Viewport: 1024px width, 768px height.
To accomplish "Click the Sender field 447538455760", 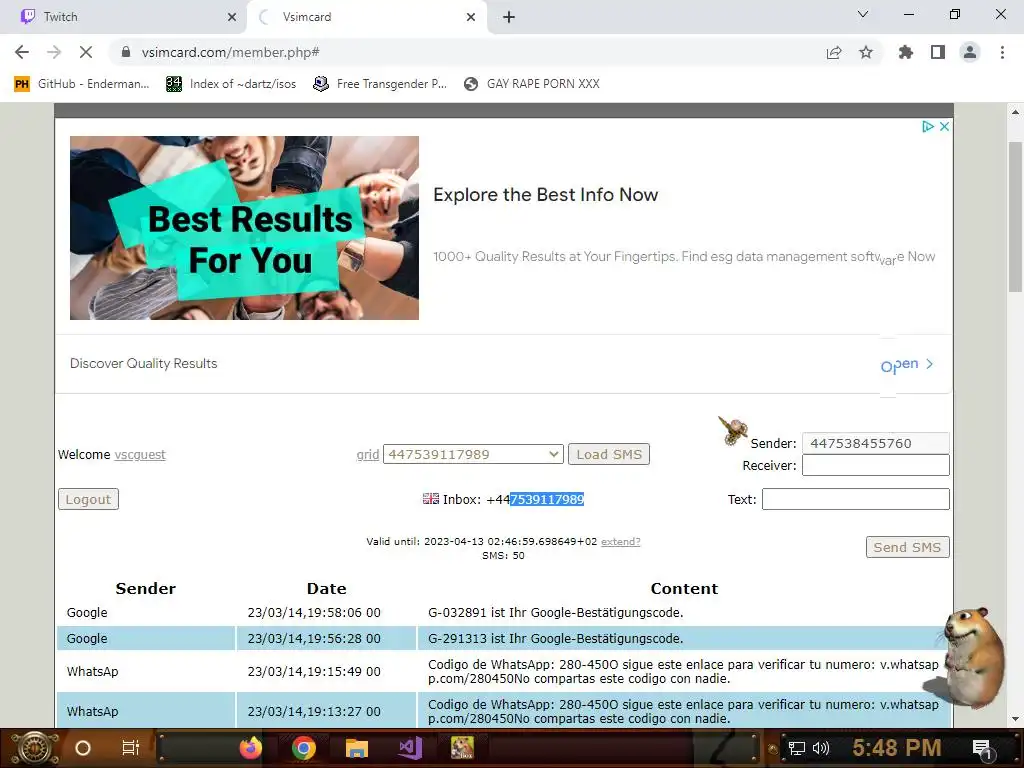I will coord(875,443).
